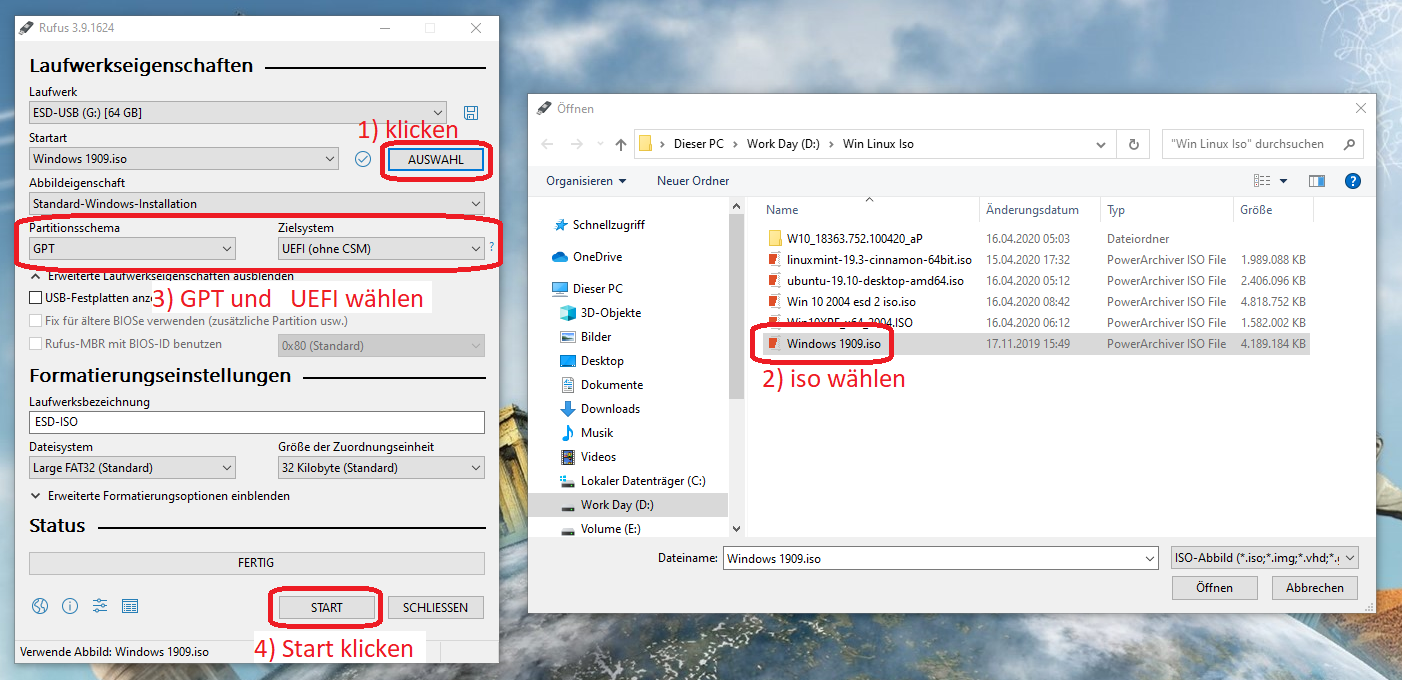Screen dimensions: 1402x680
Task: Toggle the USB-Festplatten anzeigen checkbox
Action: (x=36, y=298)
